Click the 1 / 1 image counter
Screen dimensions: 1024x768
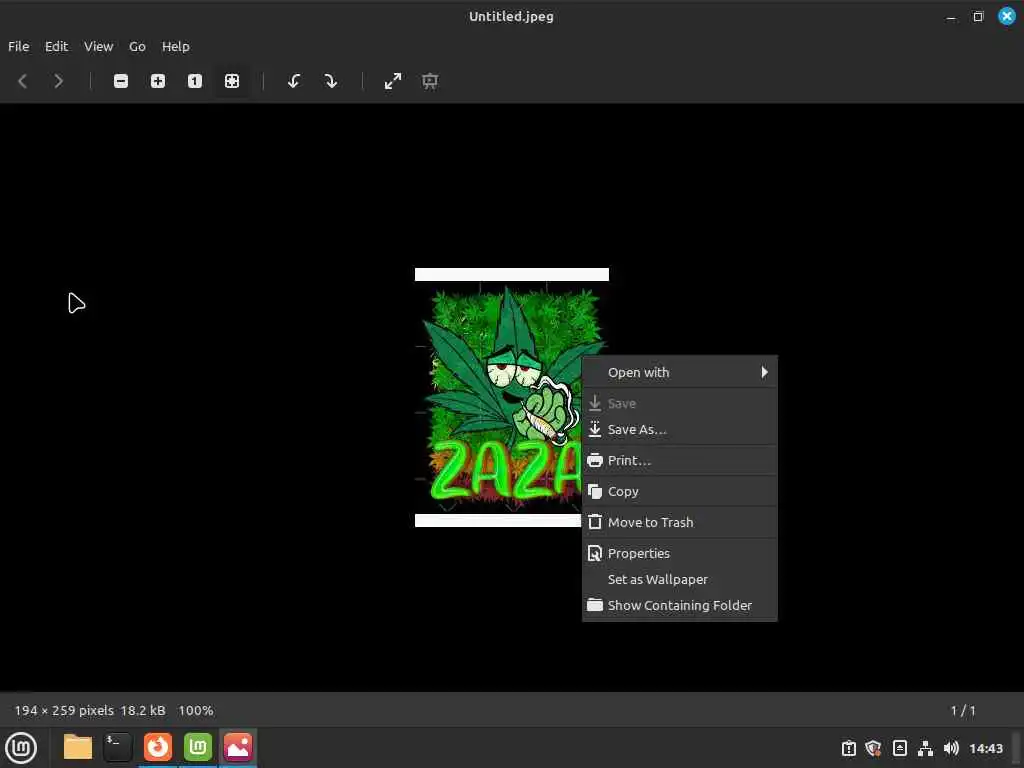pos(963,711)
